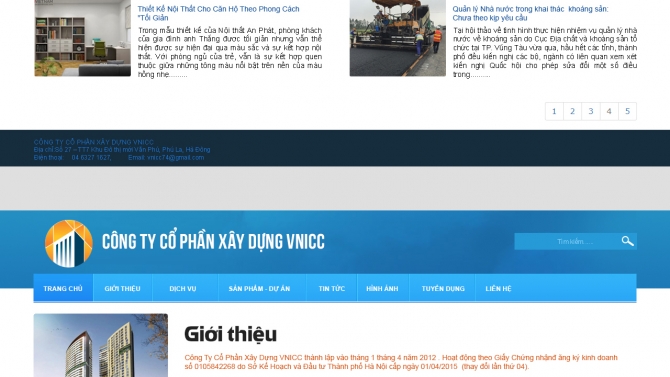Click footer address line Địa chỉ Số 27

122,150
